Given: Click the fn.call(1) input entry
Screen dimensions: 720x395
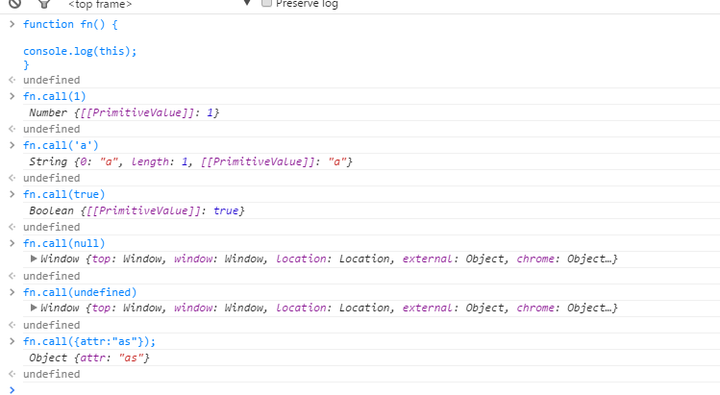Looking at the screenshot, I should [55, 96].
